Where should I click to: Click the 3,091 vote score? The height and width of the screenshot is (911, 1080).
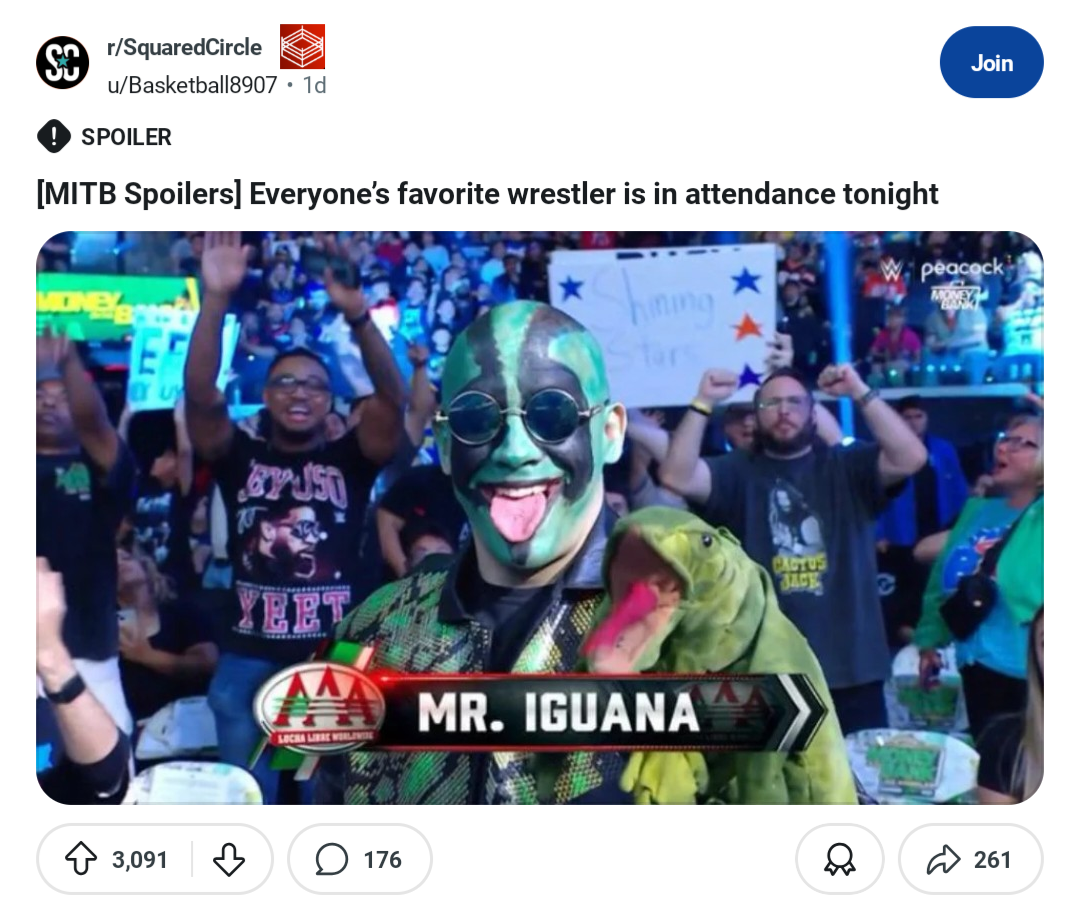140,859
